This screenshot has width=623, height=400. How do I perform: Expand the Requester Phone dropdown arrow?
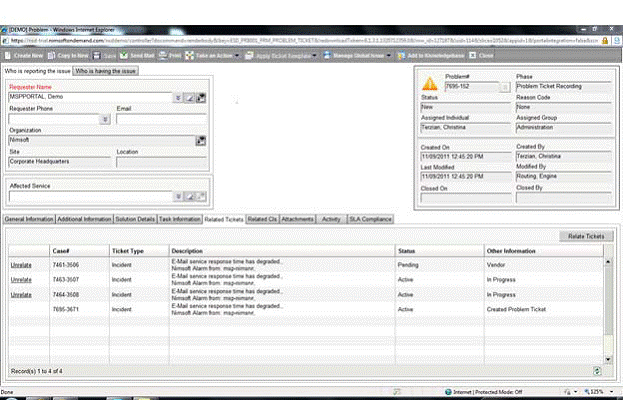click(x=105, y=119)
